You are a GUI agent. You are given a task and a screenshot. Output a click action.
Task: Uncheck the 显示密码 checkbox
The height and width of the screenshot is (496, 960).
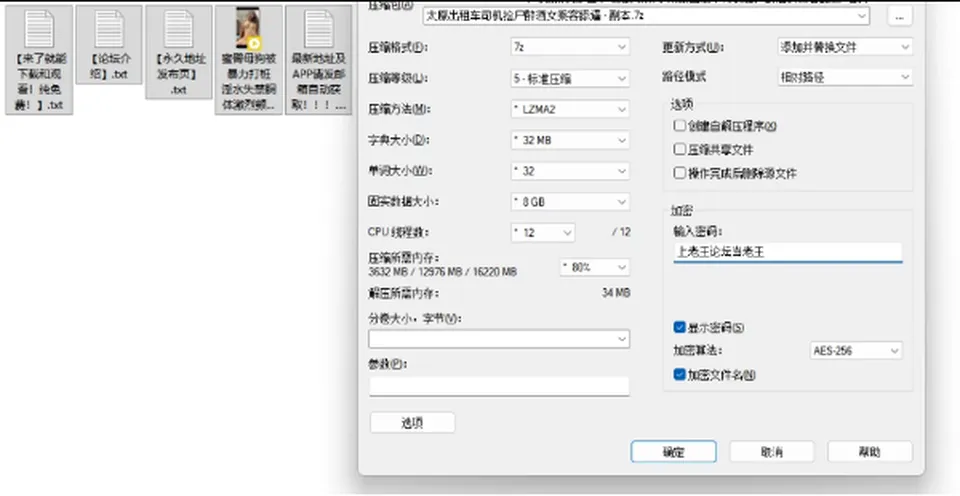679,328
